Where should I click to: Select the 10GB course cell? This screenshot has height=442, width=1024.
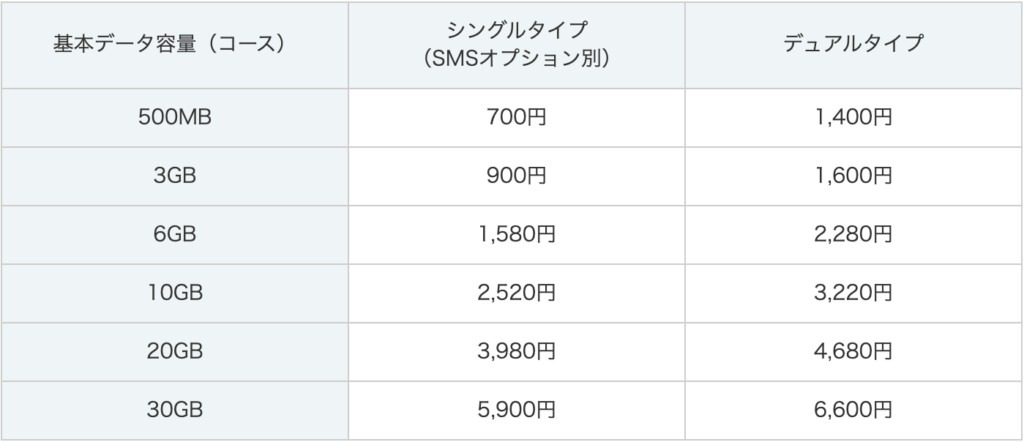click(x=176, y=293)
